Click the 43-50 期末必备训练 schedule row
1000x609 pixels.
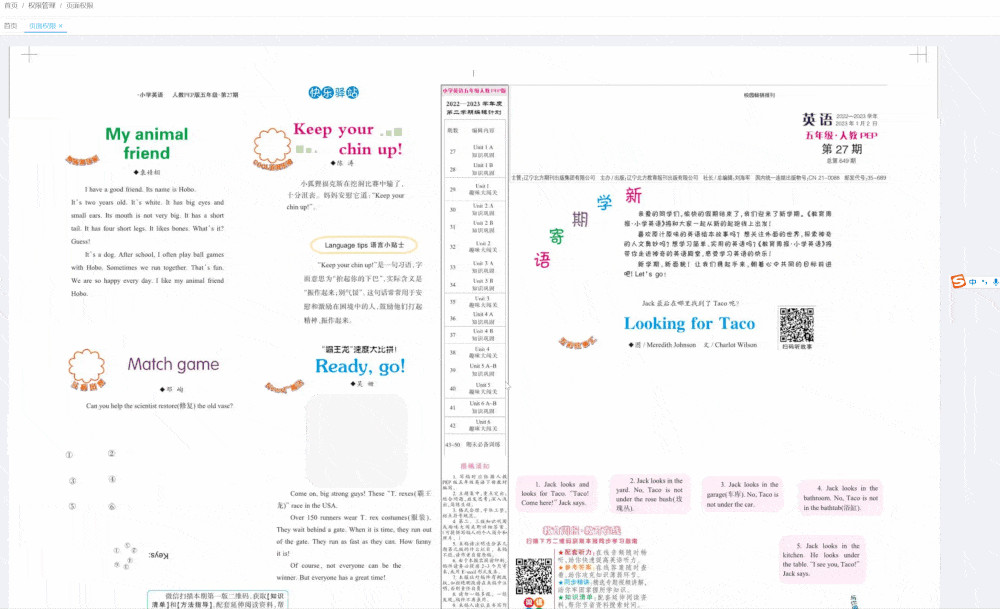click(474, 444)
